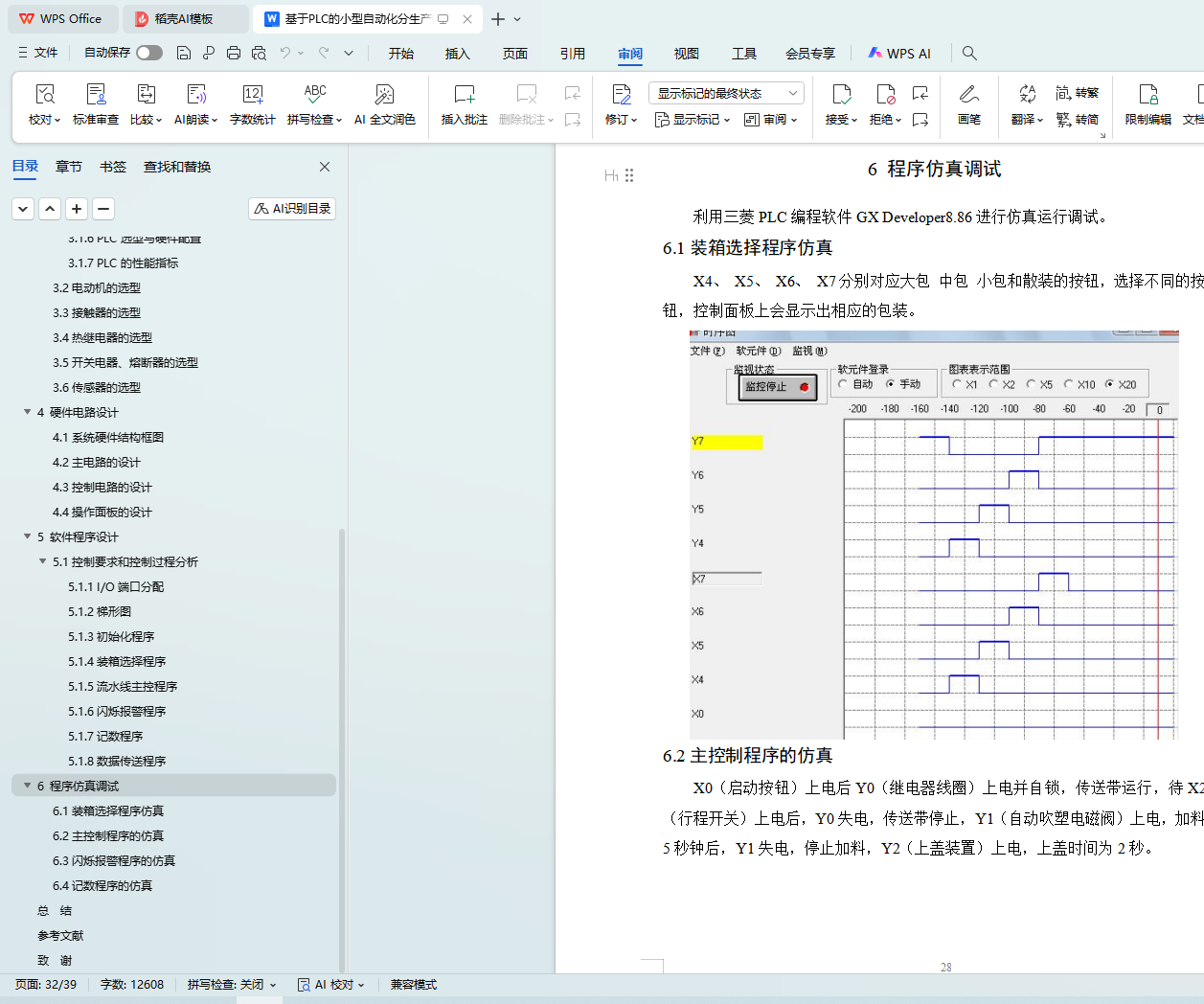1204x1004 pixels.
Task: Click the print icon in quick access bar
Action: tap(234, 53)
